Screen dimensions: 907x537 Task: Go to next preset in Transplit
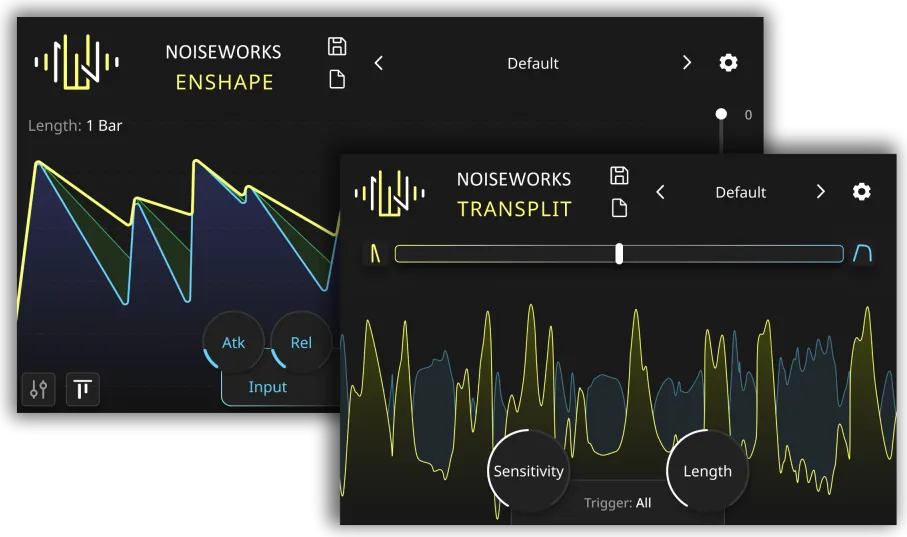coord(820,192)
